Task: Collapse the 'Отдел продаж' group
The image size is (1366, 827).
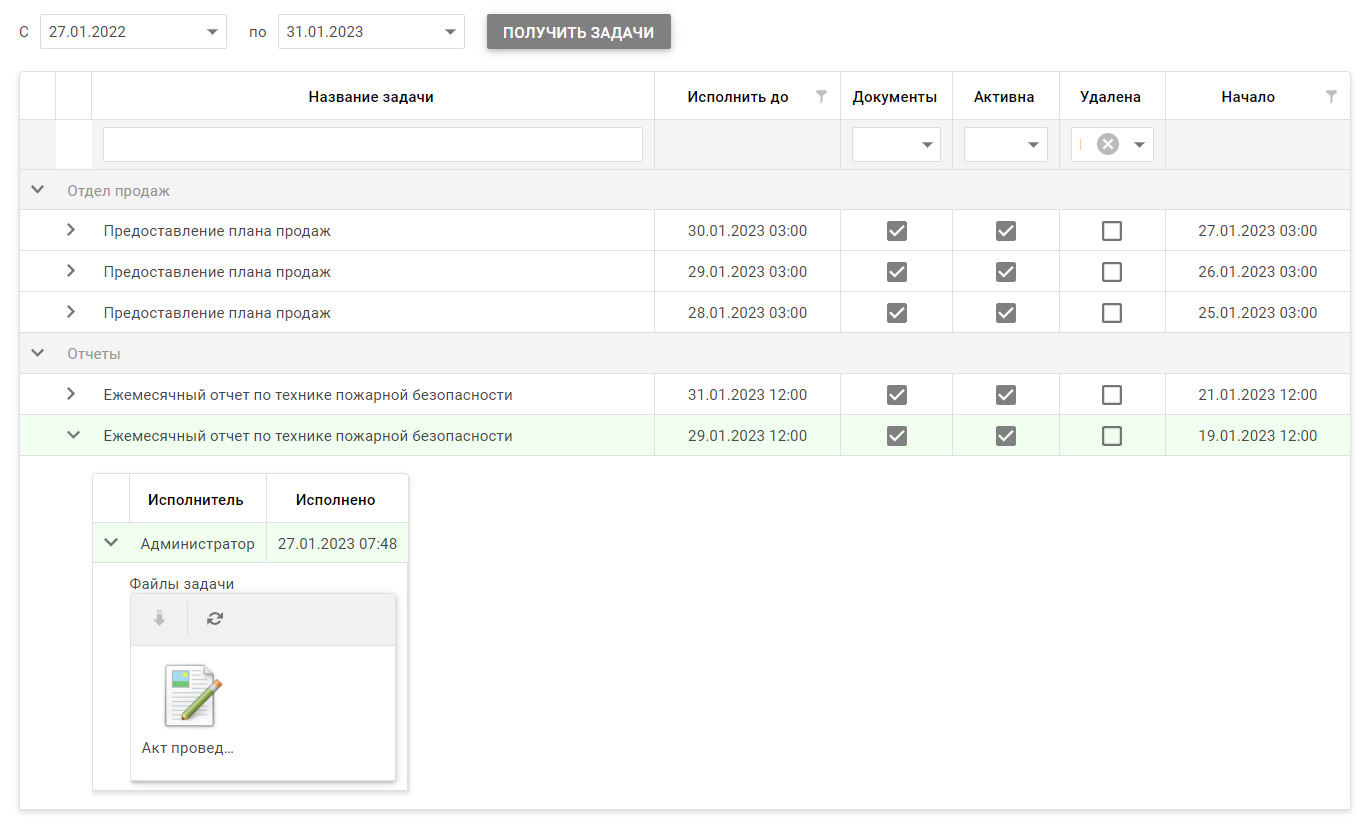Action: pyautogui.click(x=38, y=190)
